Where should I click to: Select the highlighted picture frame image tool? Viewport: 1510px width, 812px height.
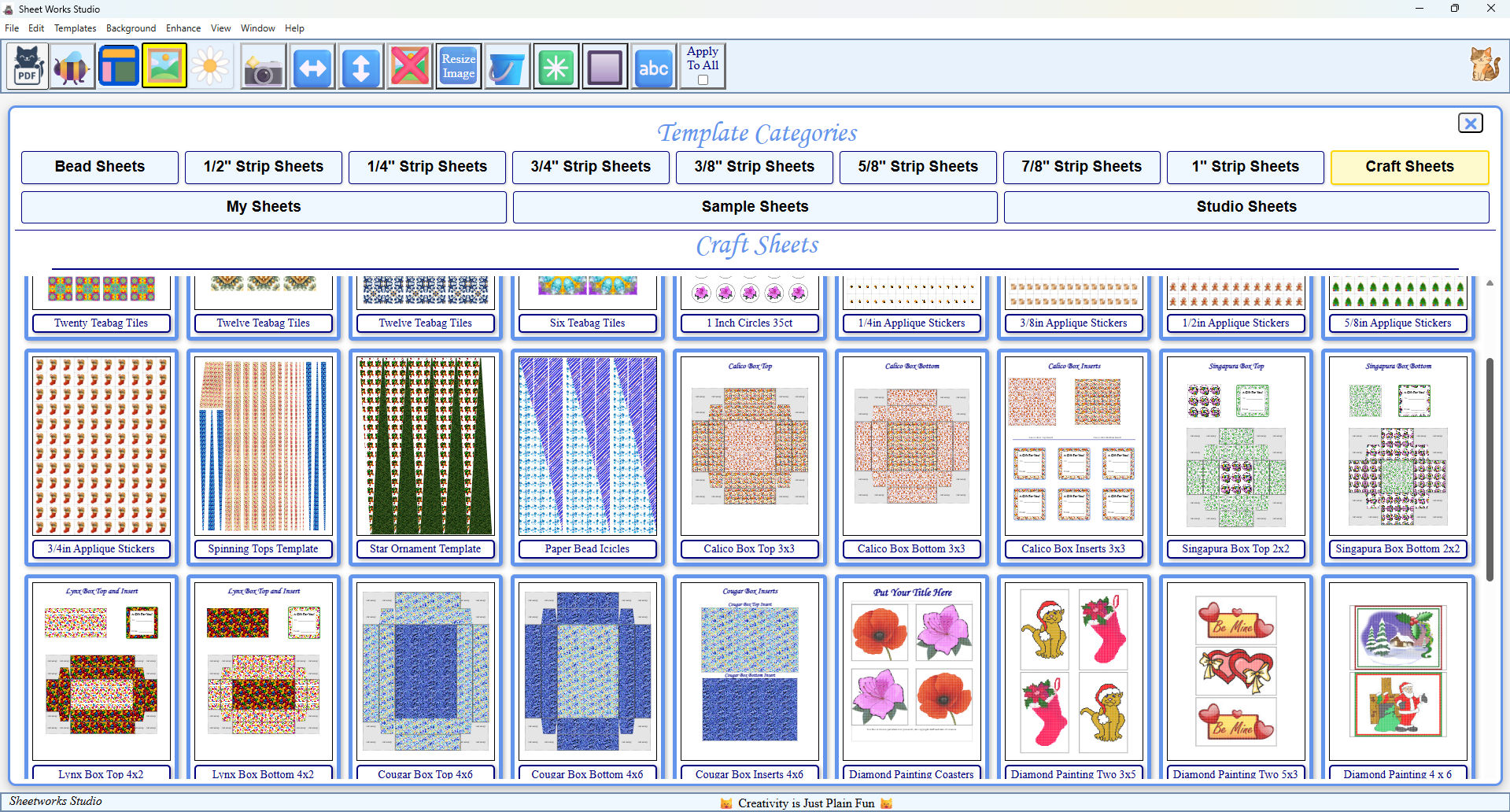[x=164, y=66]
